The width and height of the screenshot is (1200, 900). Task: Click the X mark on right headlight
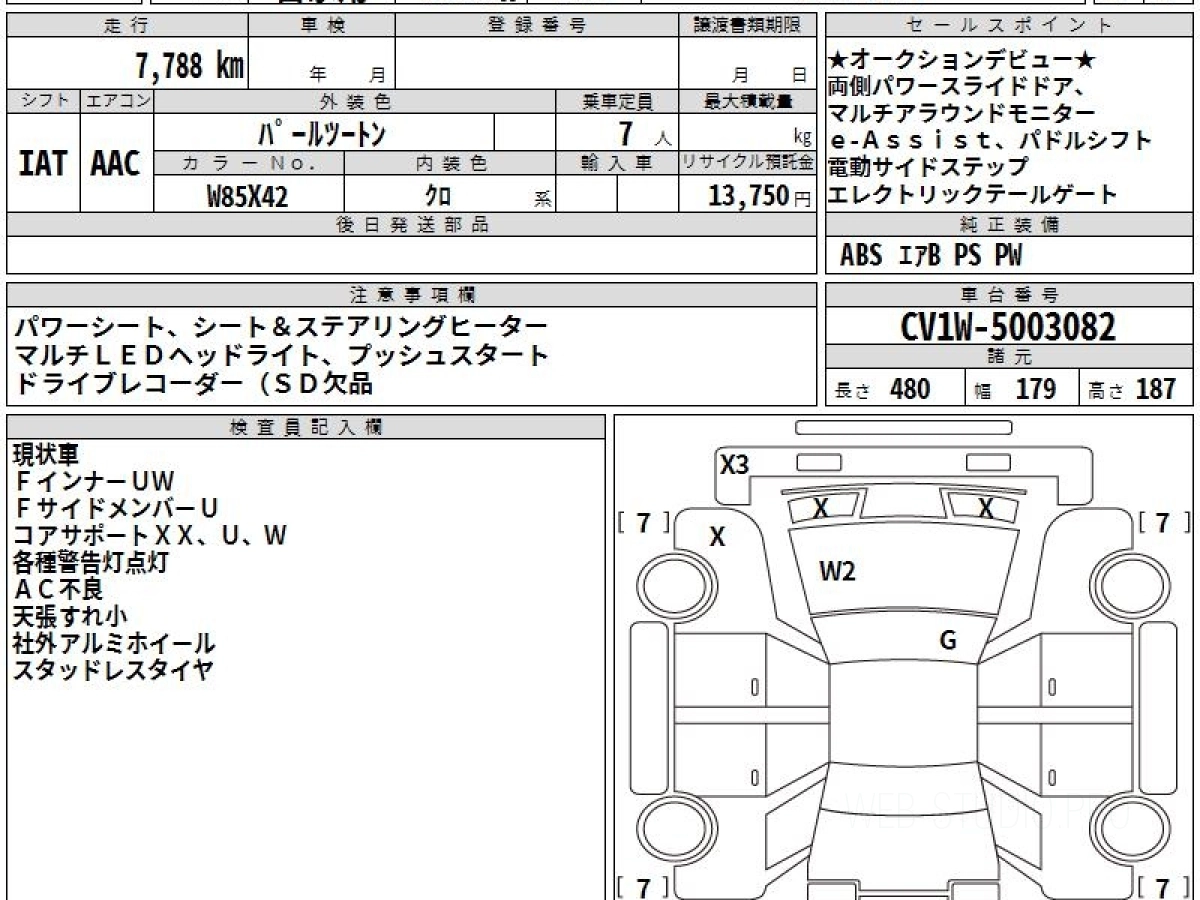pos(985,508)
